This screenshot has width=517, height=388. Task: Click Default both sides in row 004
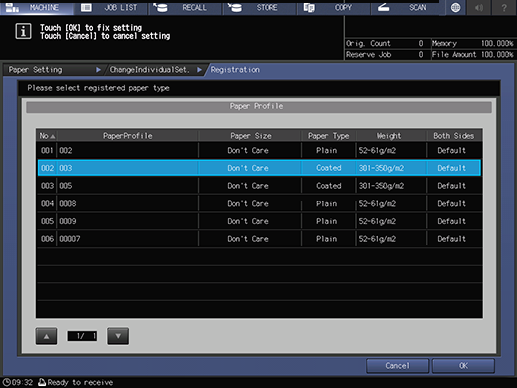(452, 203)
